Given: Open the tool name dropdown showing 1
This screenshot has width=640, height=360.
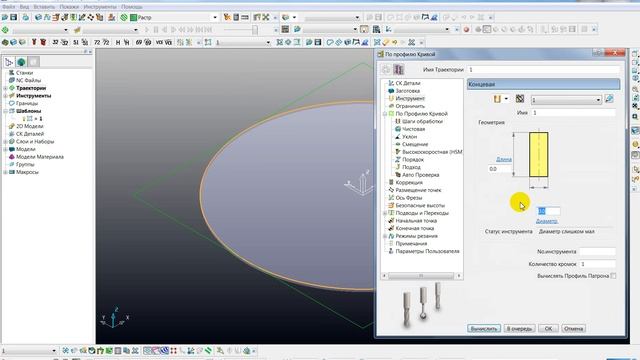Looking at the screenshot, I should tap(566, 100).
